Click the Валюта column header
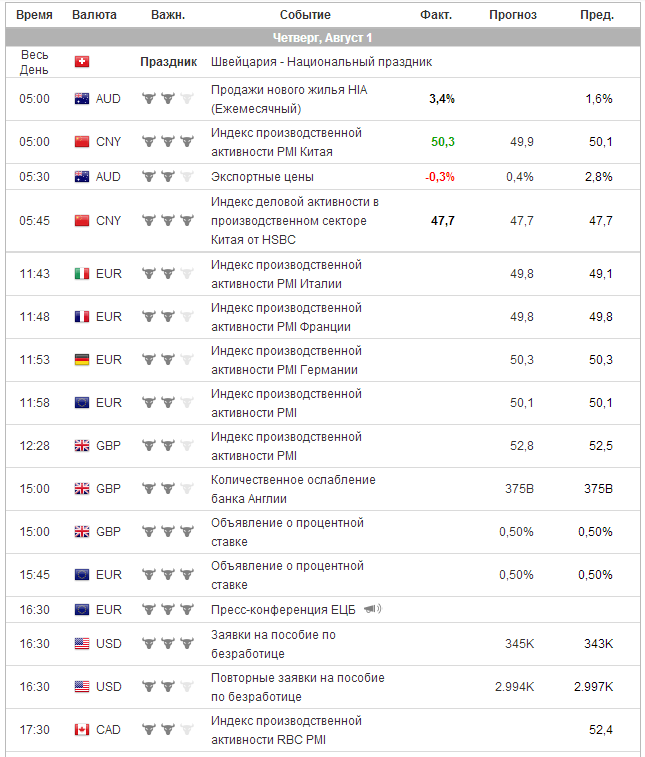The height and width of the screenshot is (757, 645). click(94, 15)
